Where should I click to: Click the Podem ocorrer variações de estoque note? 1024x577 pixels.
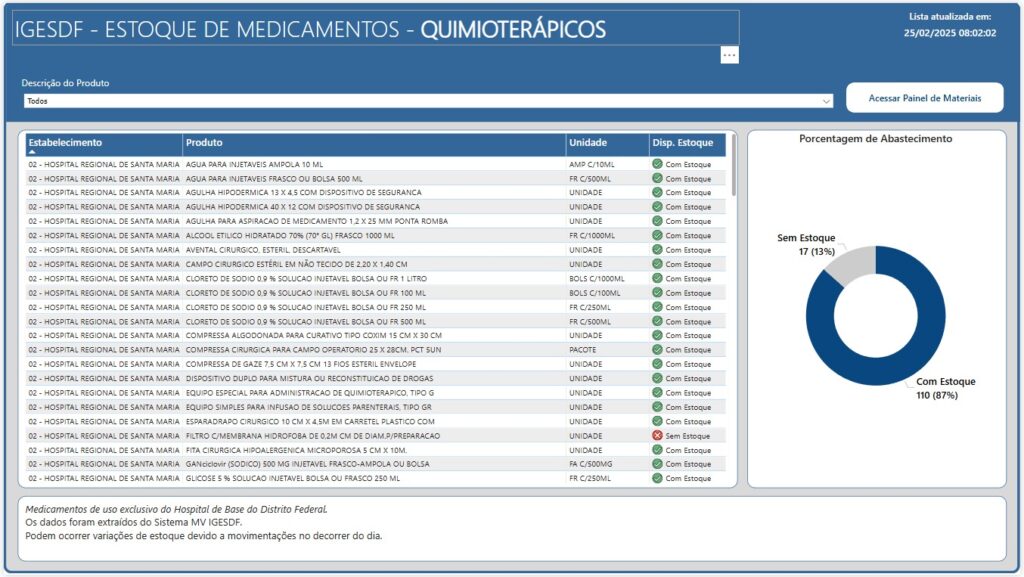[x=204, y=536]
